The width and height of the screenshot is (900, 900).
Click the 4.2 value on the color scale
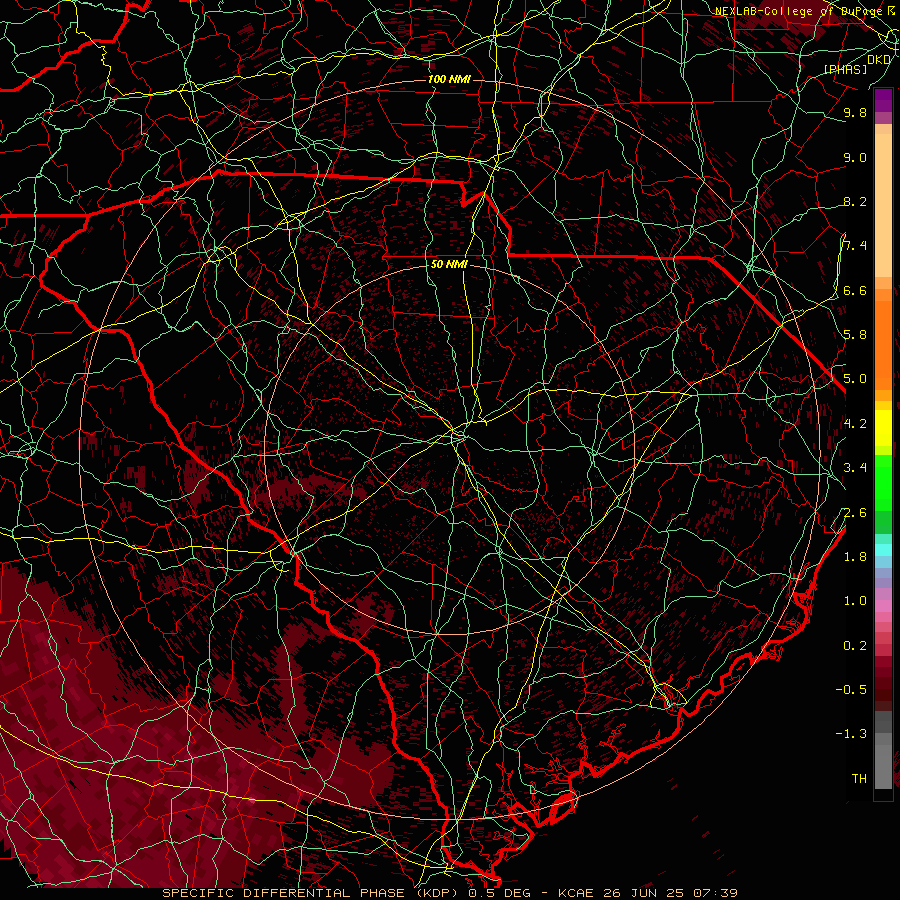click(x=855, y=424)
